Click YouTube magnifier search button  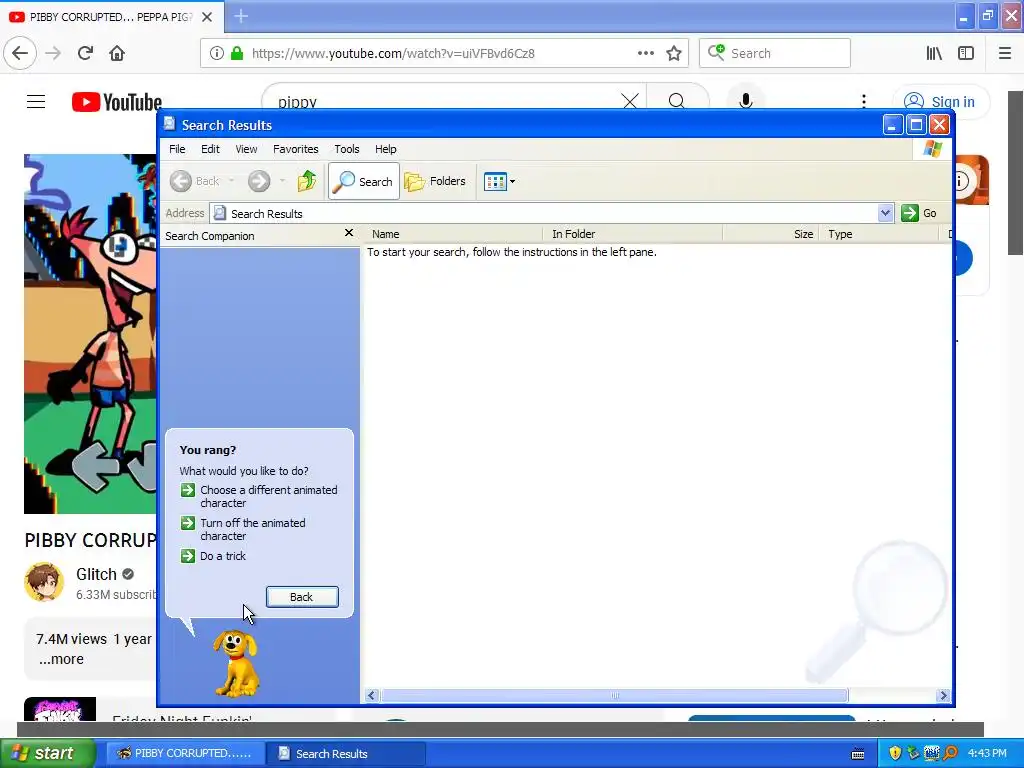pos(677,101)
